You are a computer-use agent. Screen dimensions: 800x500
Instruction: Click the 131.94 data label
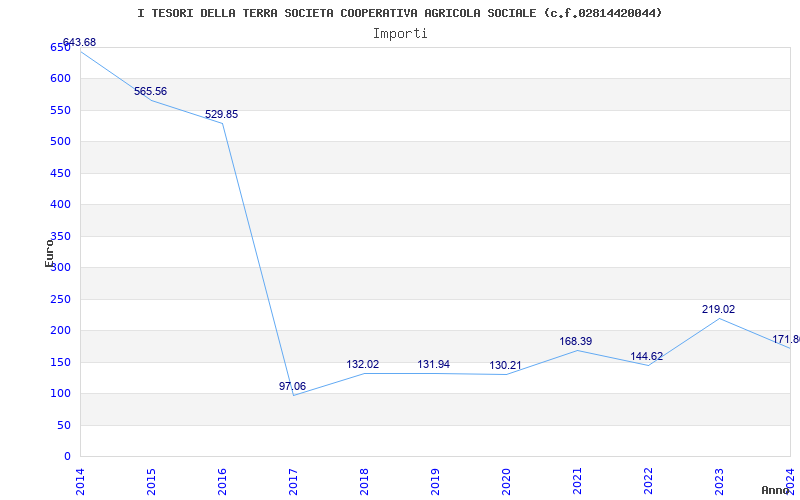[x=434, y=364]
